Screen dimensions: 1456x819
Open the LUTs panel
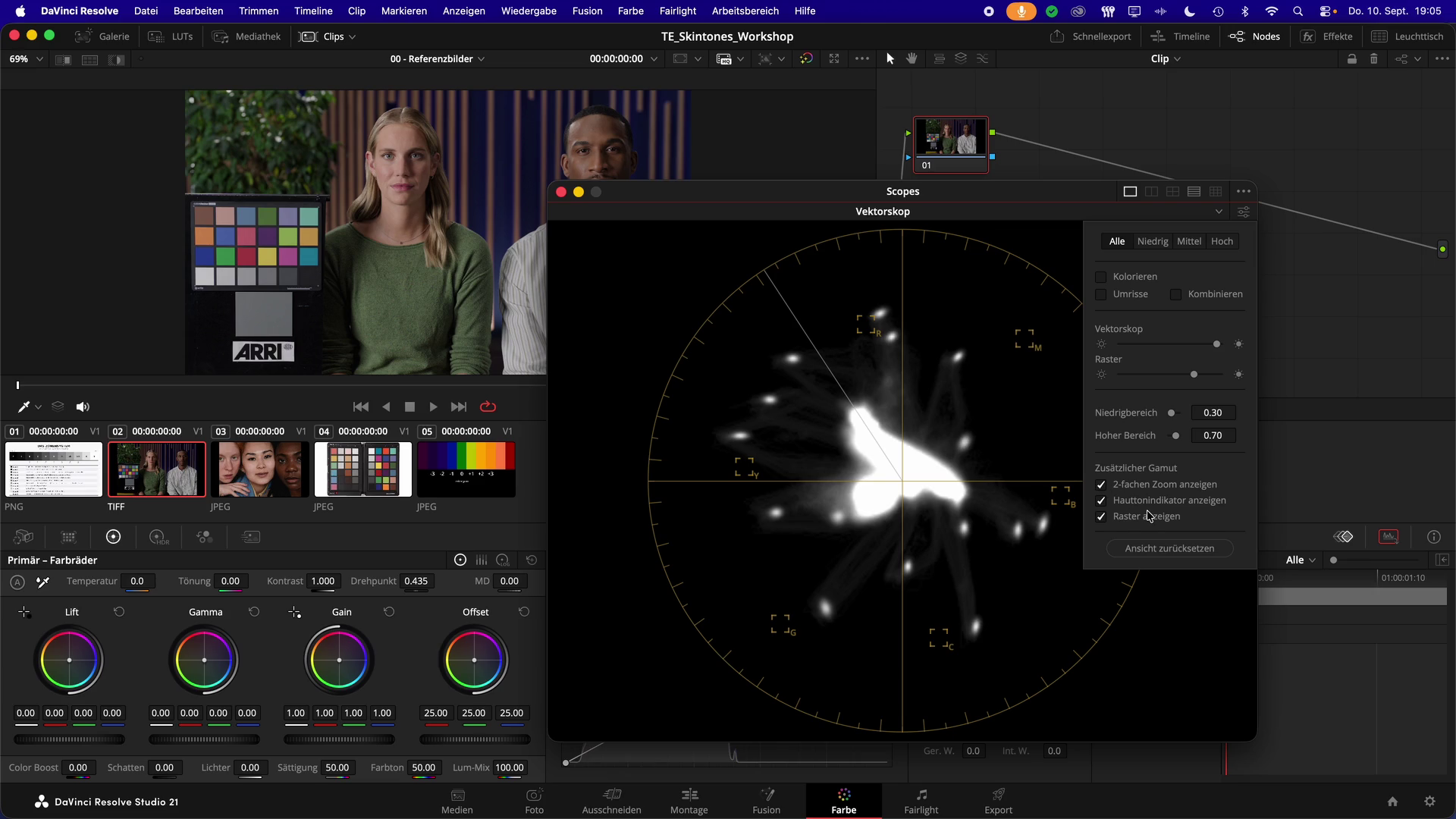pyautogui.click(x=171, y=36)
